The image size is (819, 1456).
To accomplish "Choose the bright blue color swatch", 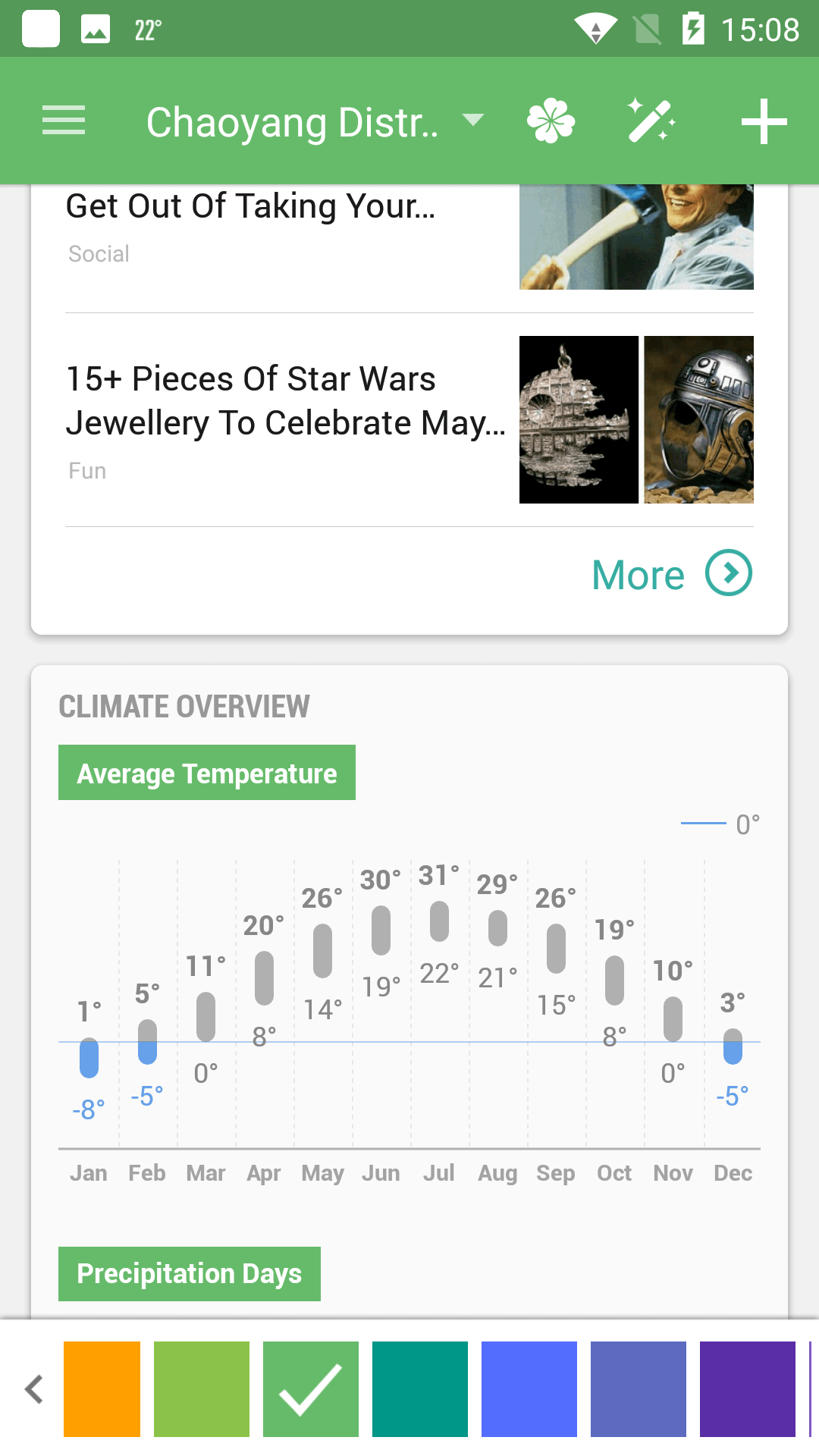I will 529,1389.
